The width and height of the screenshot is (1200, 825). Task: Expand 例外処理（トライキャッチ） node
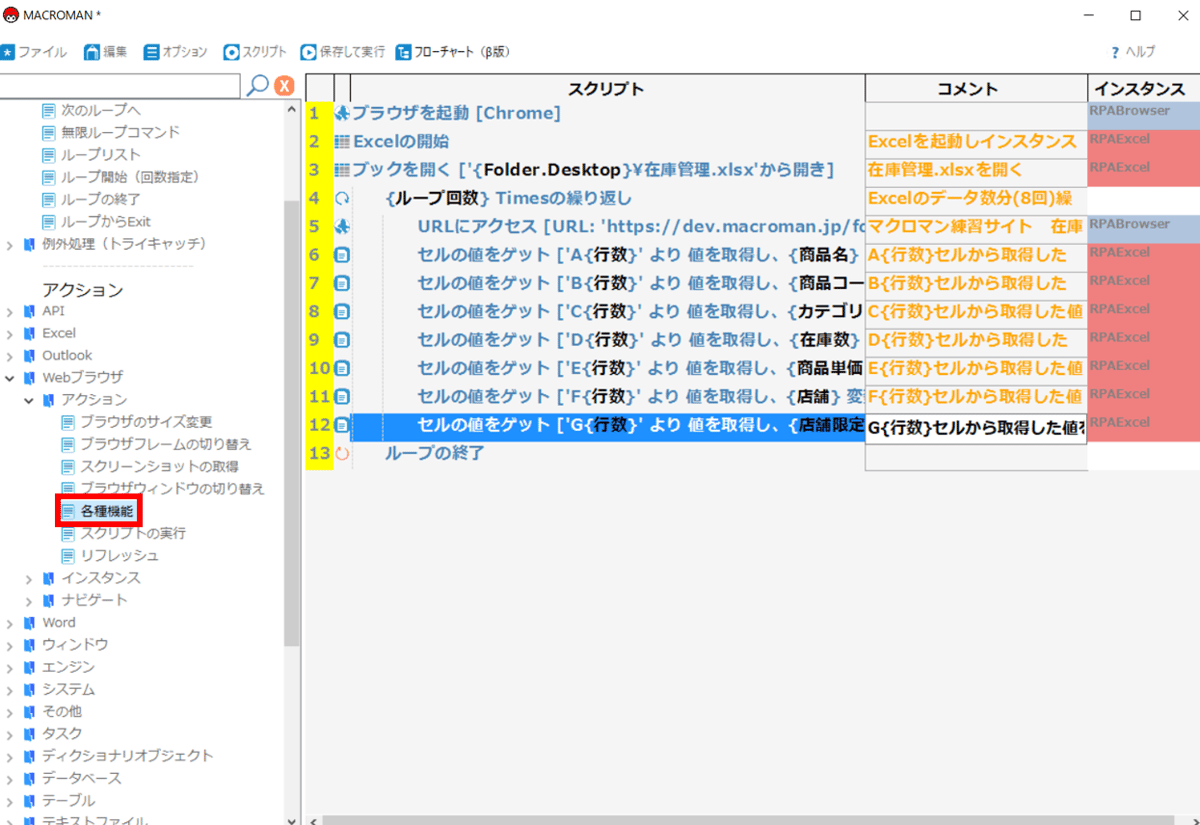pyautogui.click(x=10, y=244)
